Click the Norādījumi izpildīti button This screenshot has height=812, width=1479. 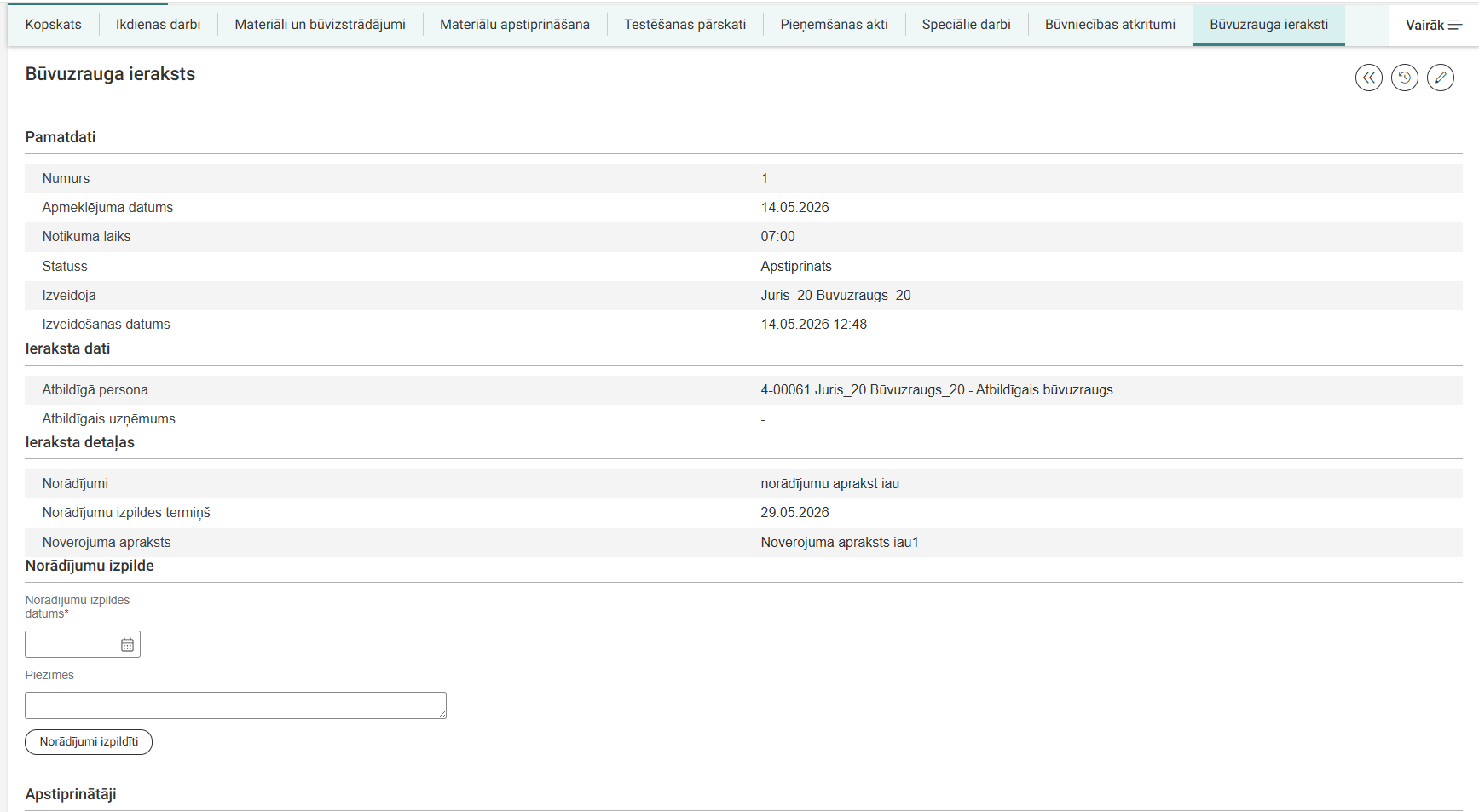click(x=89, y=742)
